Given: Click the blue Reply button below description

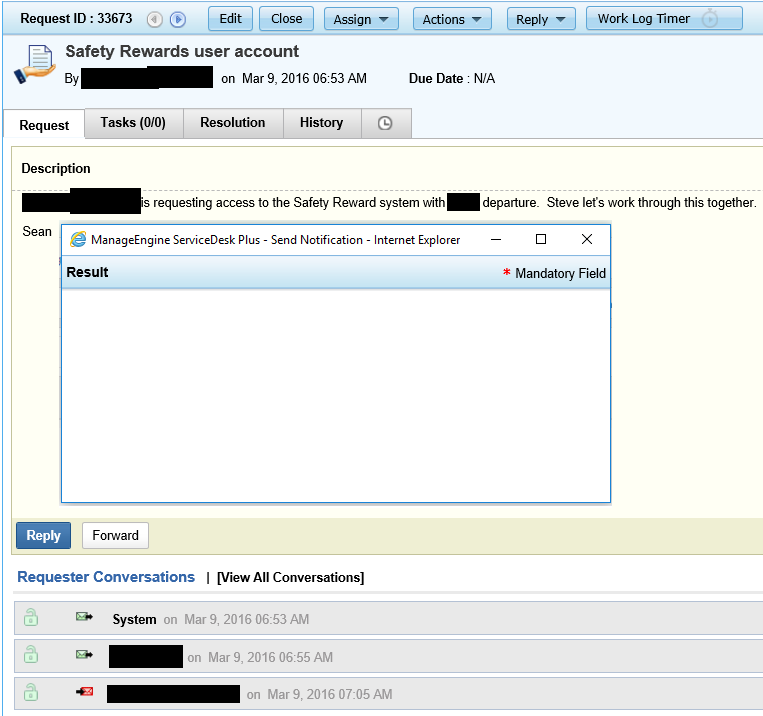Looking at the screenshot, I should click(43, 535).
